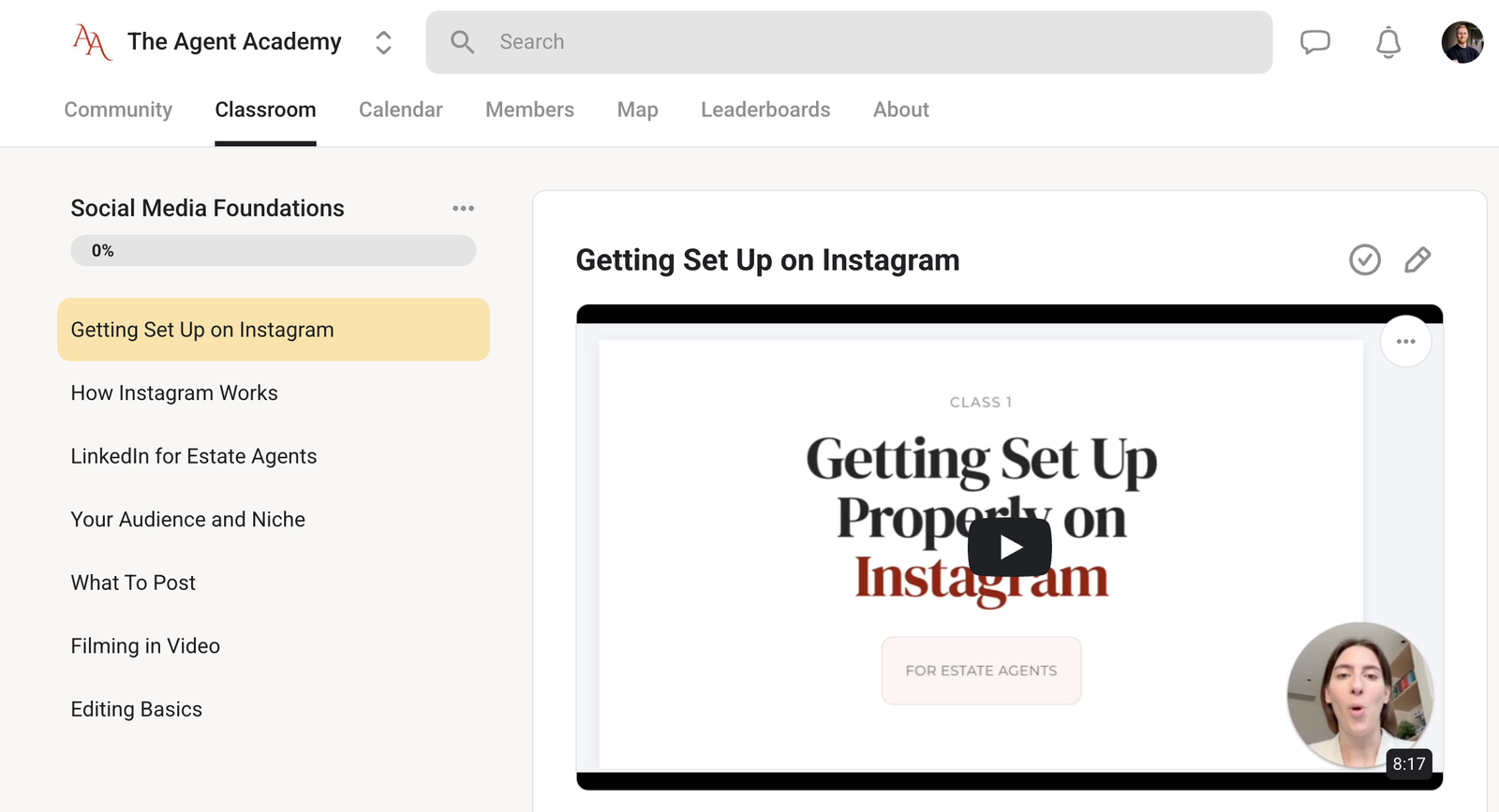The width and height of the screenshot is (1499, 812).
Task: Open What To Post lesson
Action: [x=133, y=583]
